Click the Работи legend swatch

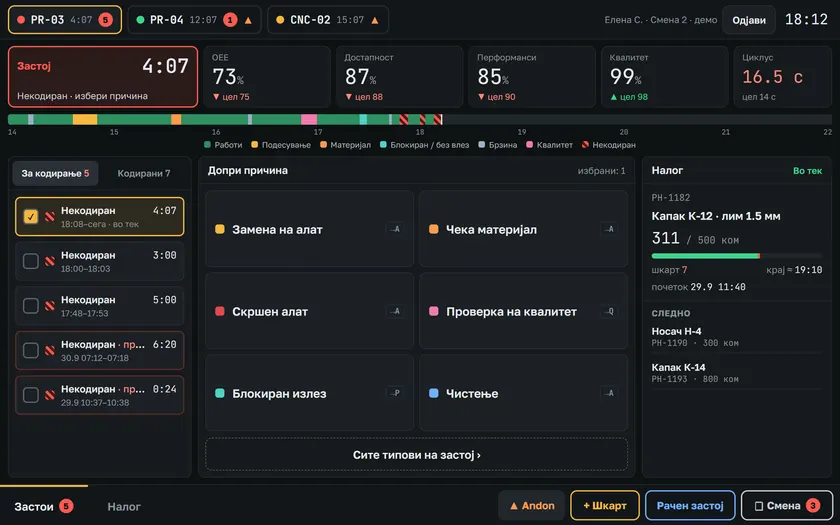(207, 145)
